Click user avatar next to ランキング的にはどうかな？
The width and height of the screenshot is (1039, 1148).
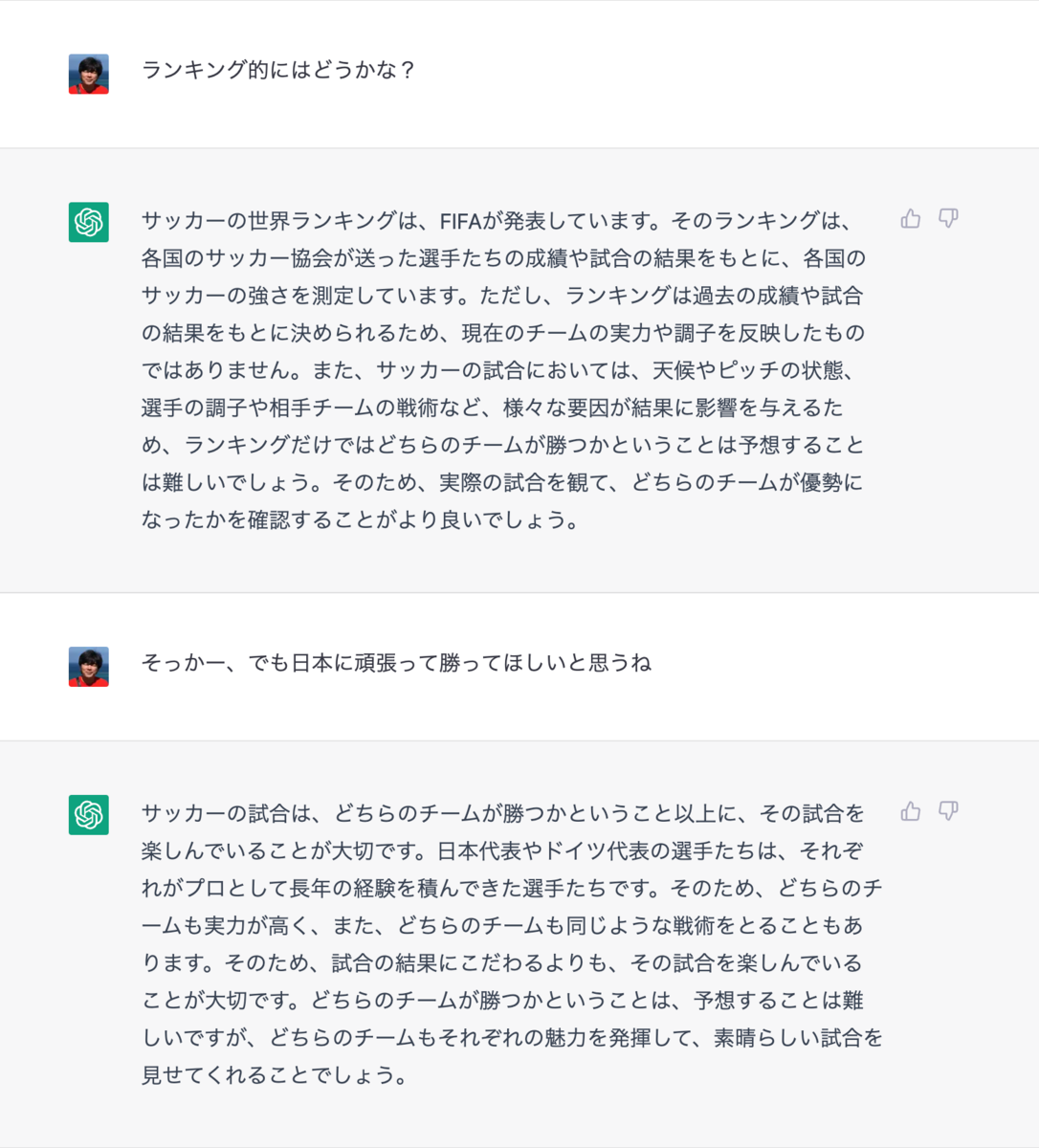click(89, 74)
